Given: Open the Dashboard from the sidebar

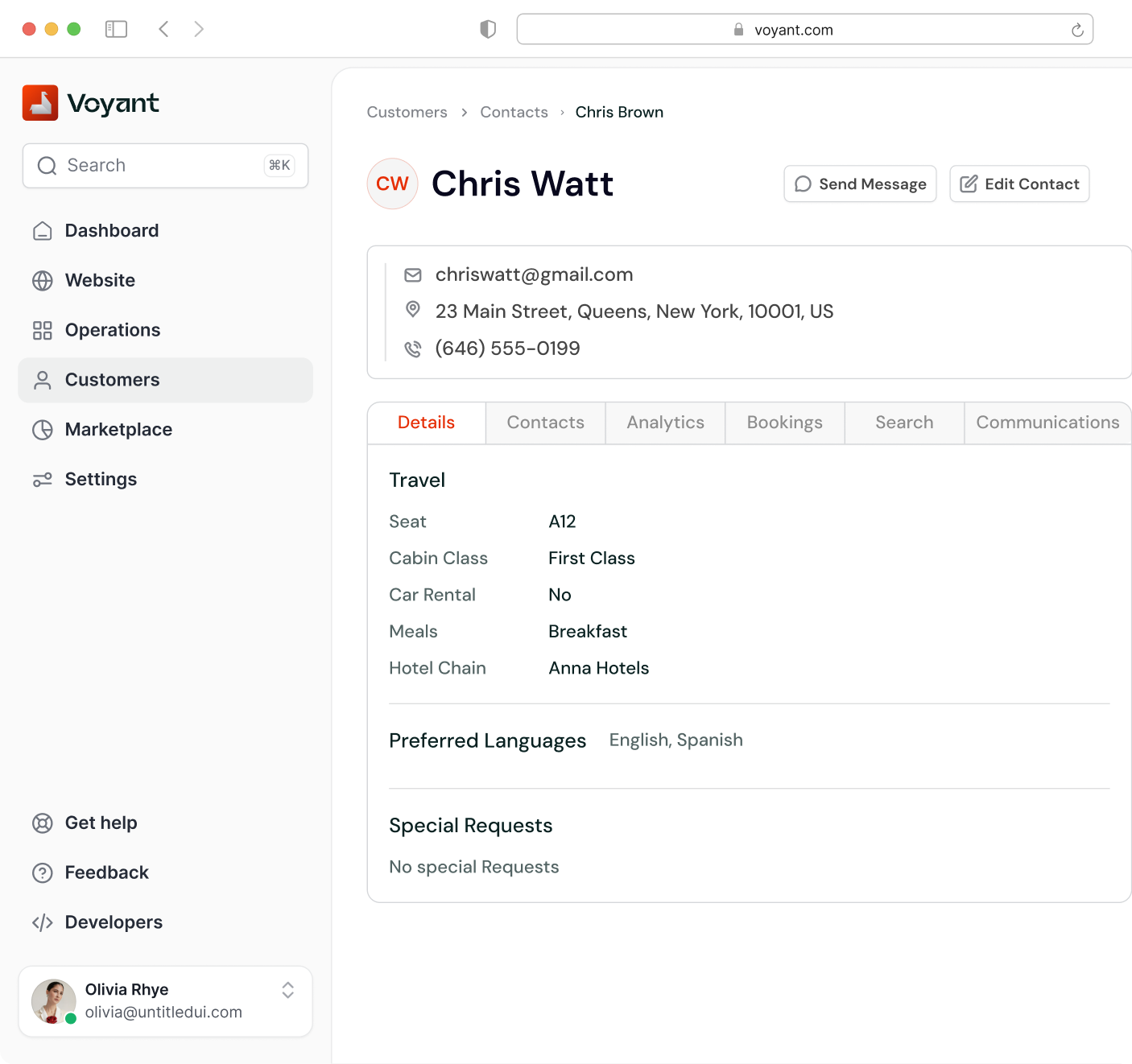Looking at the screenshot, I should [x=111, y=230].
